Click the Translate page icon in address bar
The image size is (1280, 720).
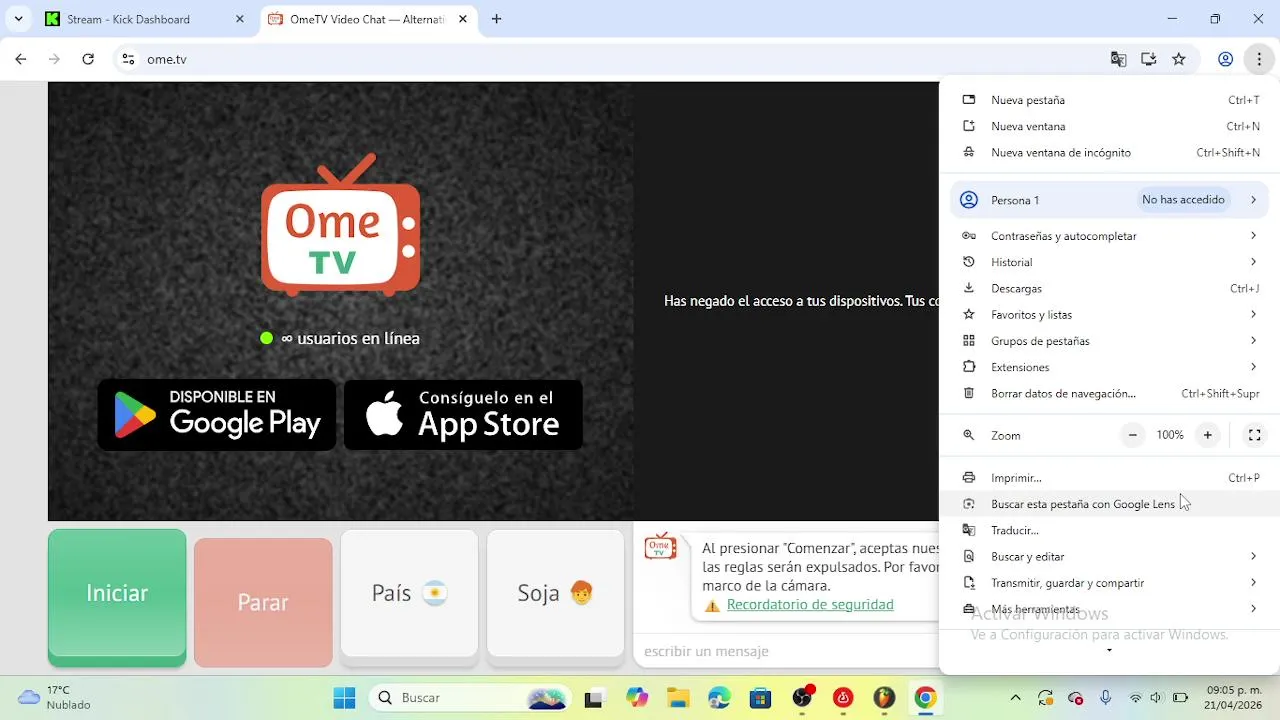(1118, 59)
